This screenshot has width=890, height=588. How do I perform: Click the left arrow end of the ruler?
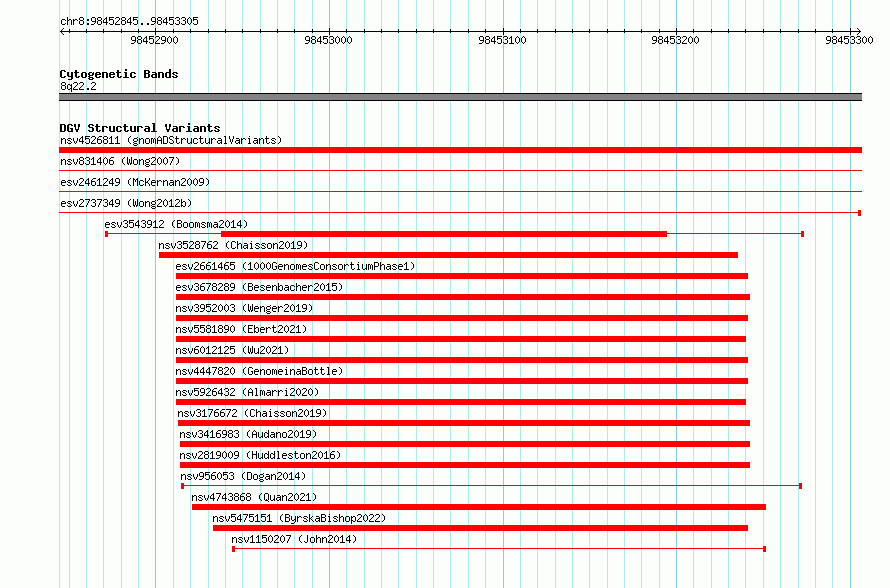point(62,31)
